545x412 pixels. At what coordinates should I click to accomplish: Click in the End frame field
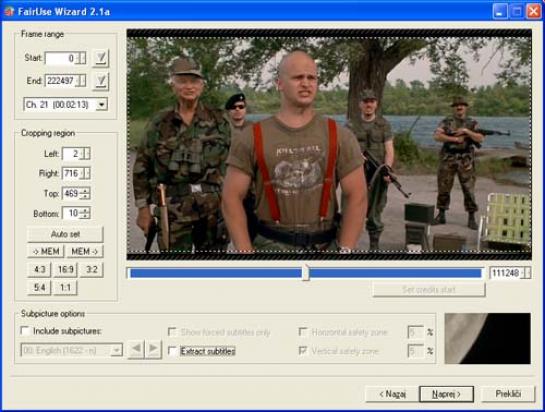(61, 81)
